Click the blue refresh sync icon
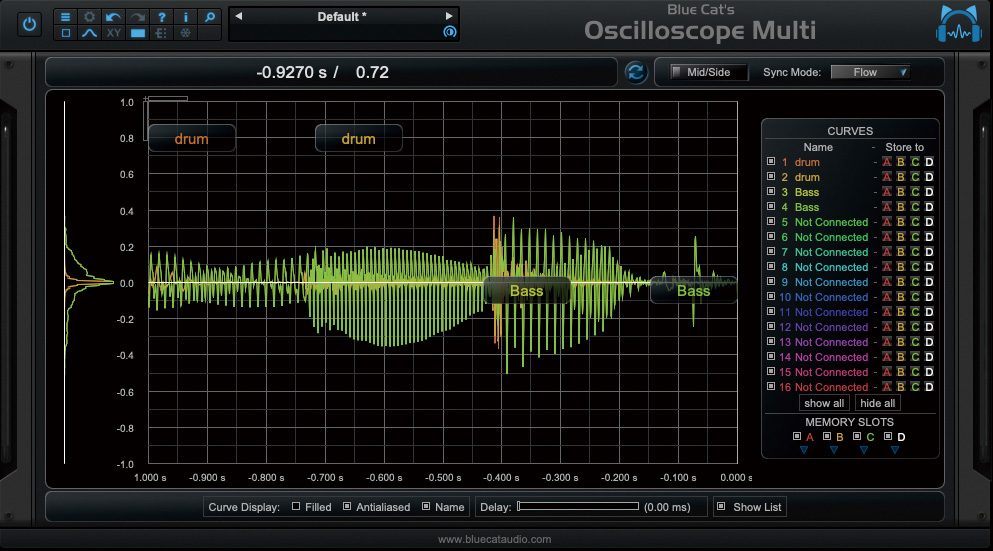The height and width of the screenshot is (551, 993). click(x=636, y=72)
